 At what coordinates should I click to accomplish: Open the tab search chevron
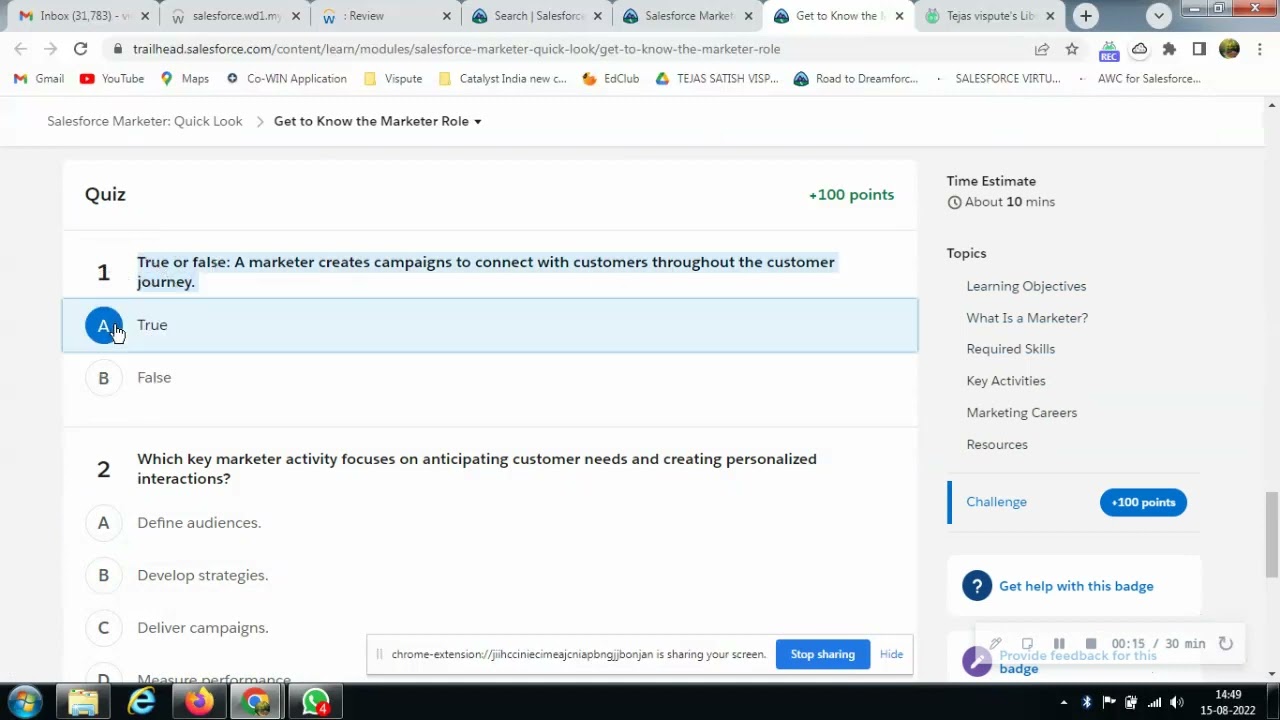point(1158,16)
